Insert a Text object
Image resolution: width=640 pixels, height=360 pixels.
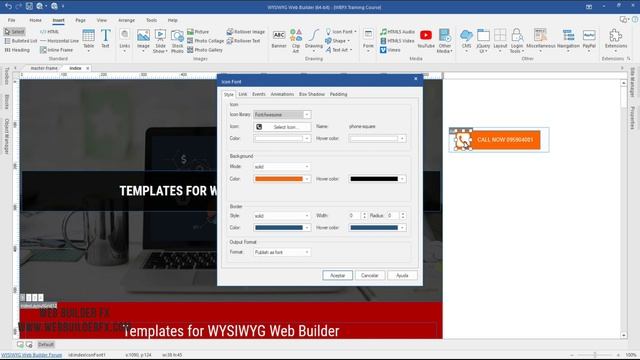point(105,39)
